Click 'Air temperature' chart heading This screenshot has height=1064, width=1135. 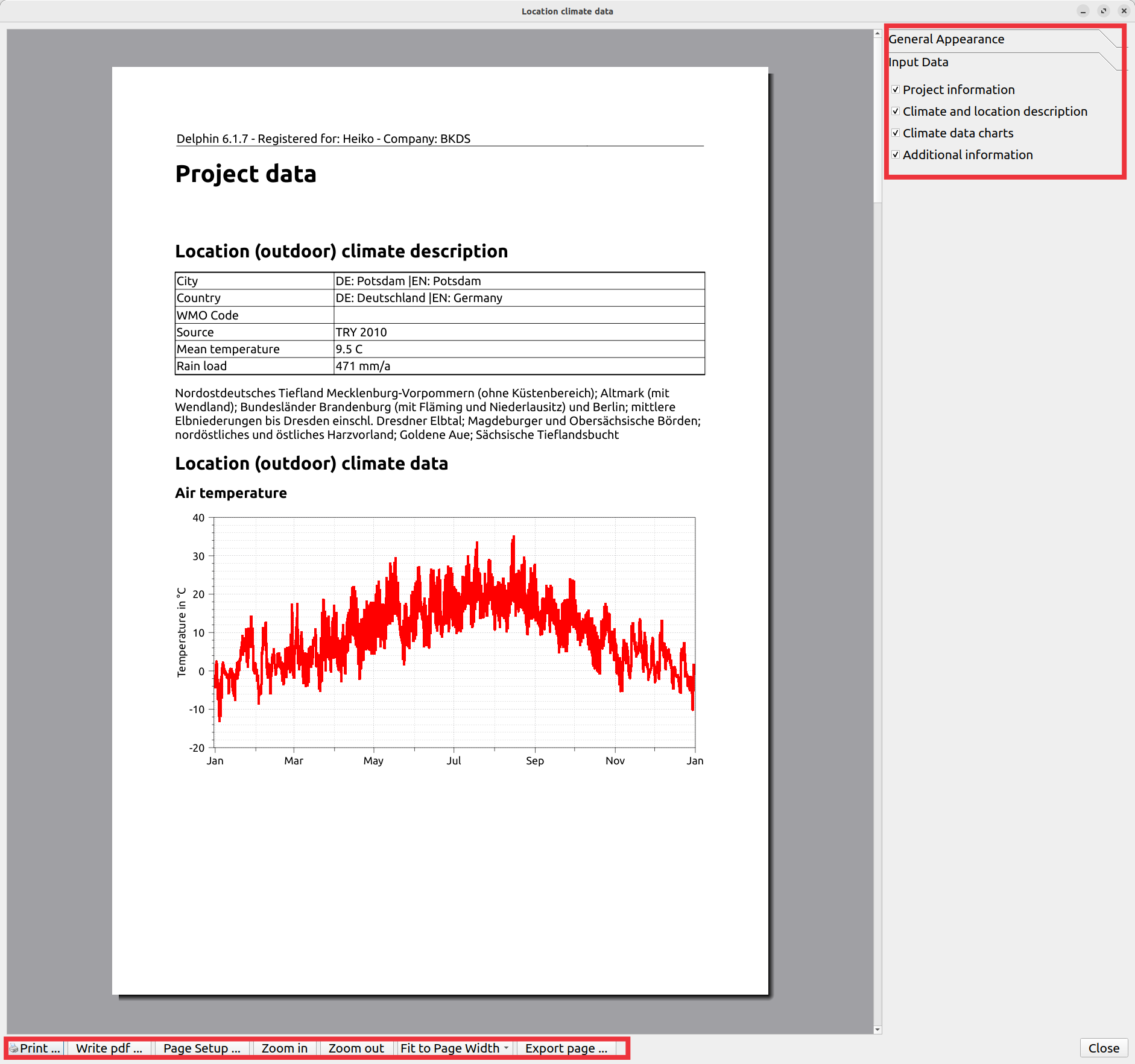(x=231, y=493)
